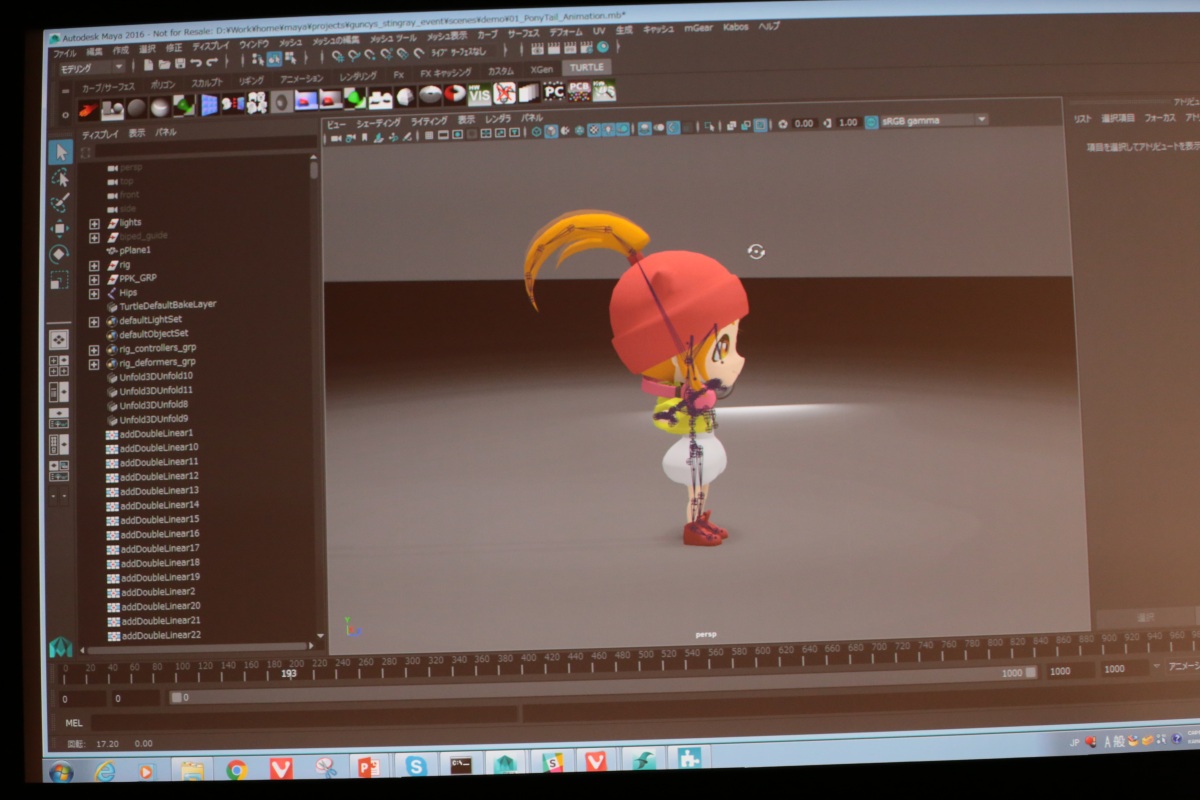Image resolution: width=1200 pixels, height=800 pixels.
Task: Open the Kabos menu
Action: 735,28
